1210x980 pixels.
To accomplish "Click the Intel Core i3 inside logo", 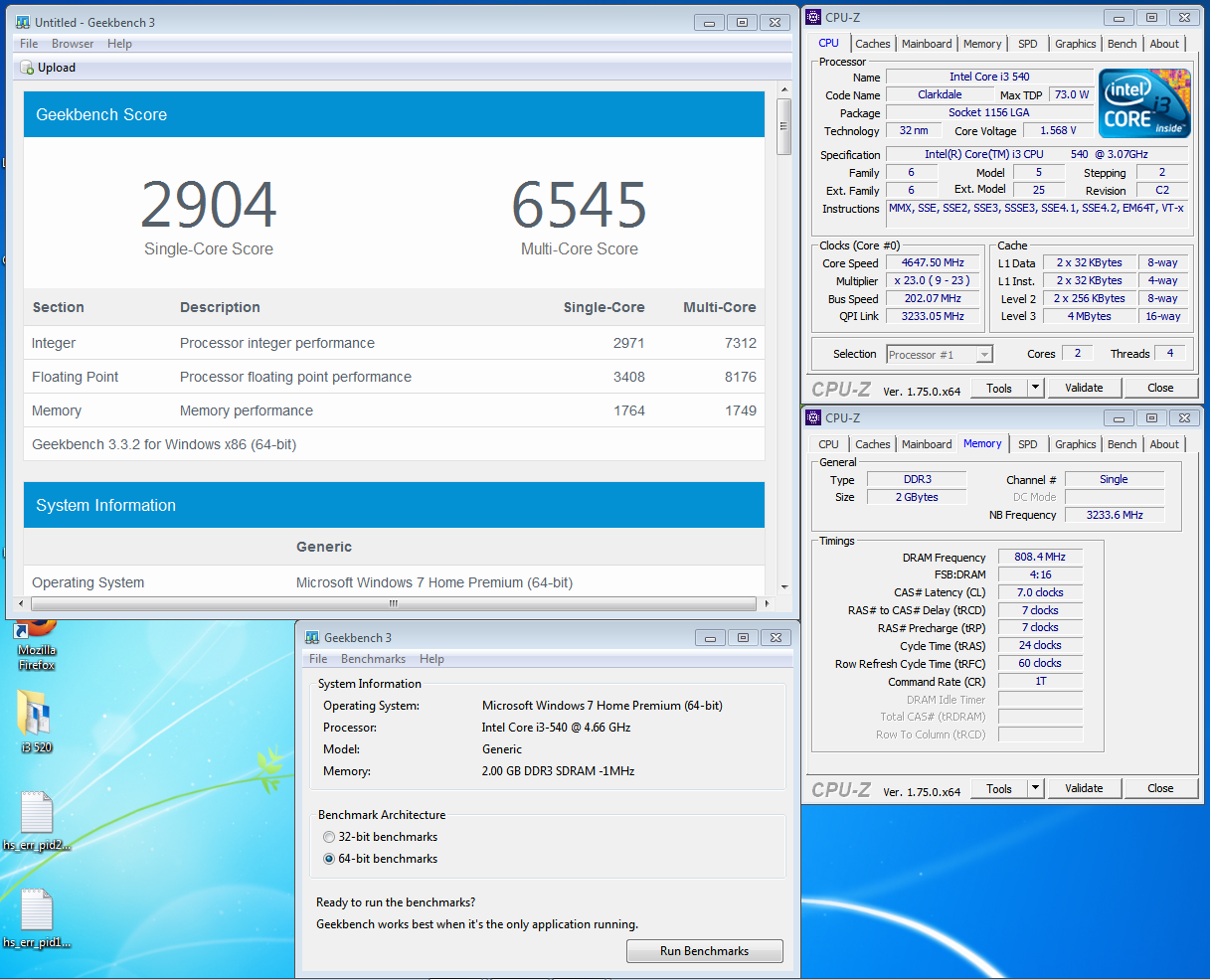I will pos(1144,103).
